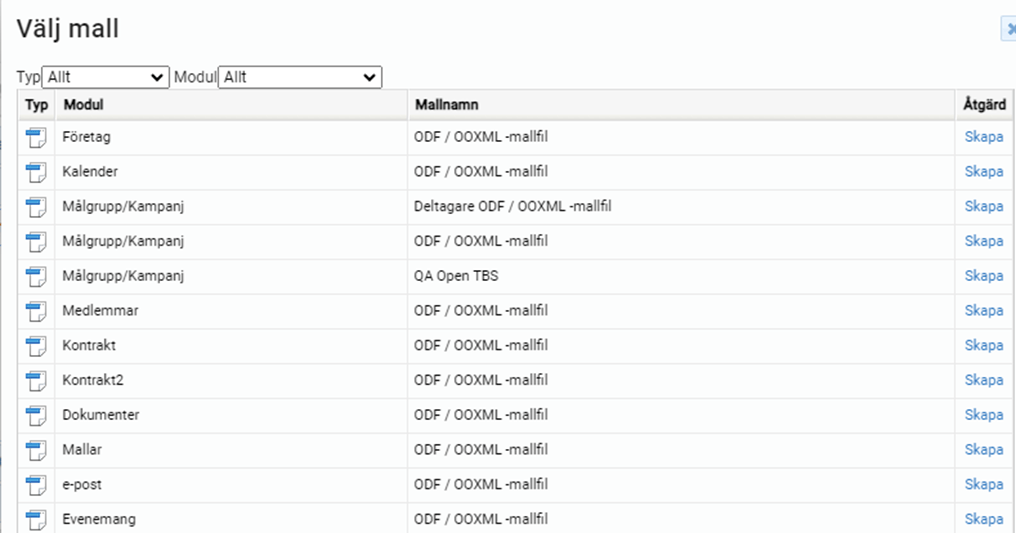
Task: Click the icon for the QA Open TBS template
Action: click(x=36, y=276)
